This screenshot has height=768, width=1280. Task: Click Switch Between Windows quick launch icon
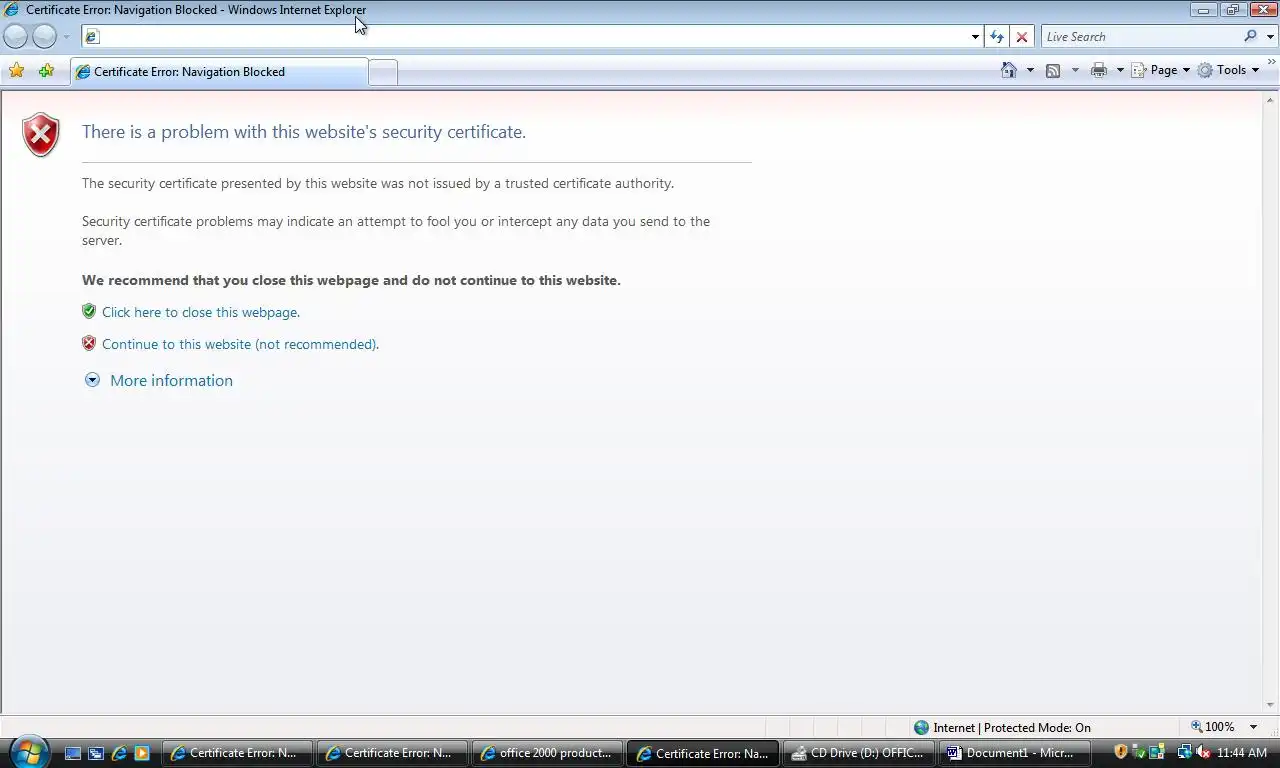96,753
